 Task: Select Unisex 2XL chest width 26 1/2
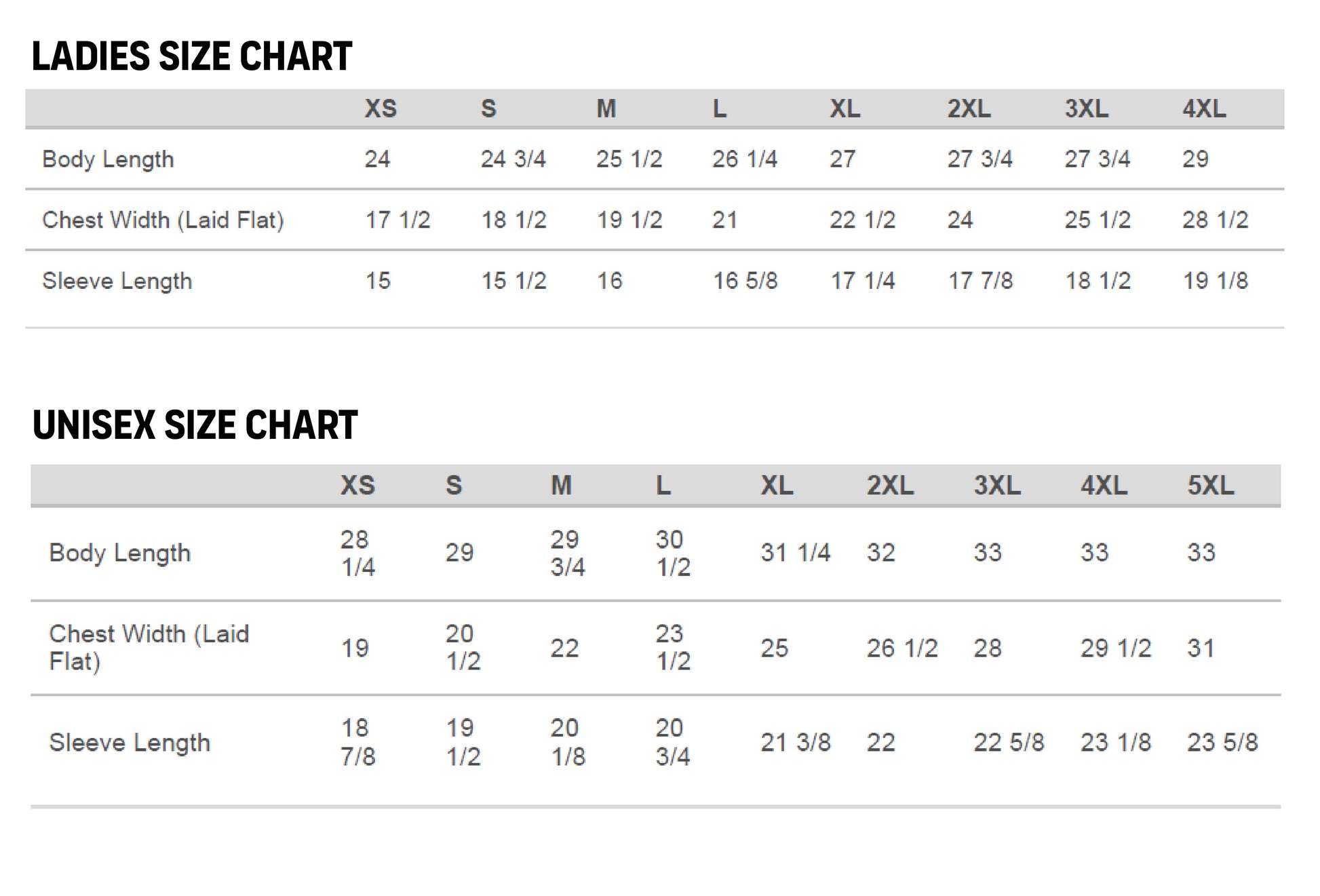(902, 648)
